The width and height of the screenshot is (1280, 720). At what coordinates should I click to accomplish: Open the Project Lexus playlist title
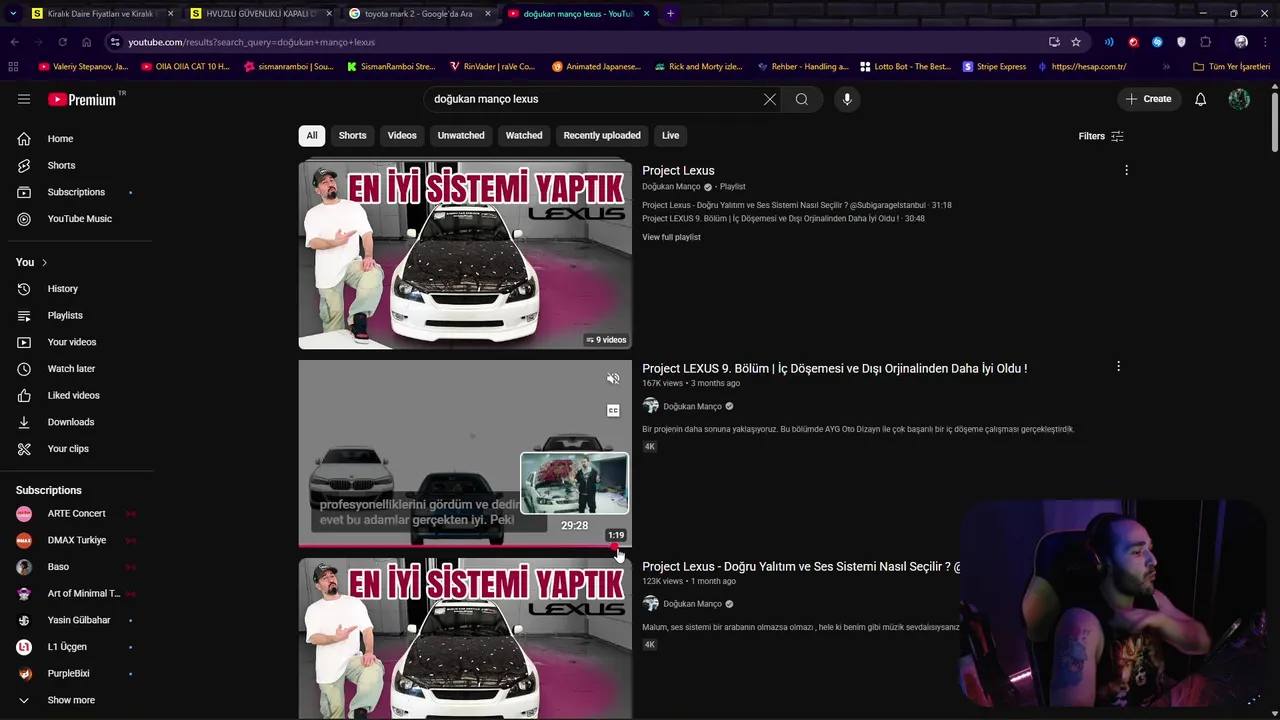678,171
